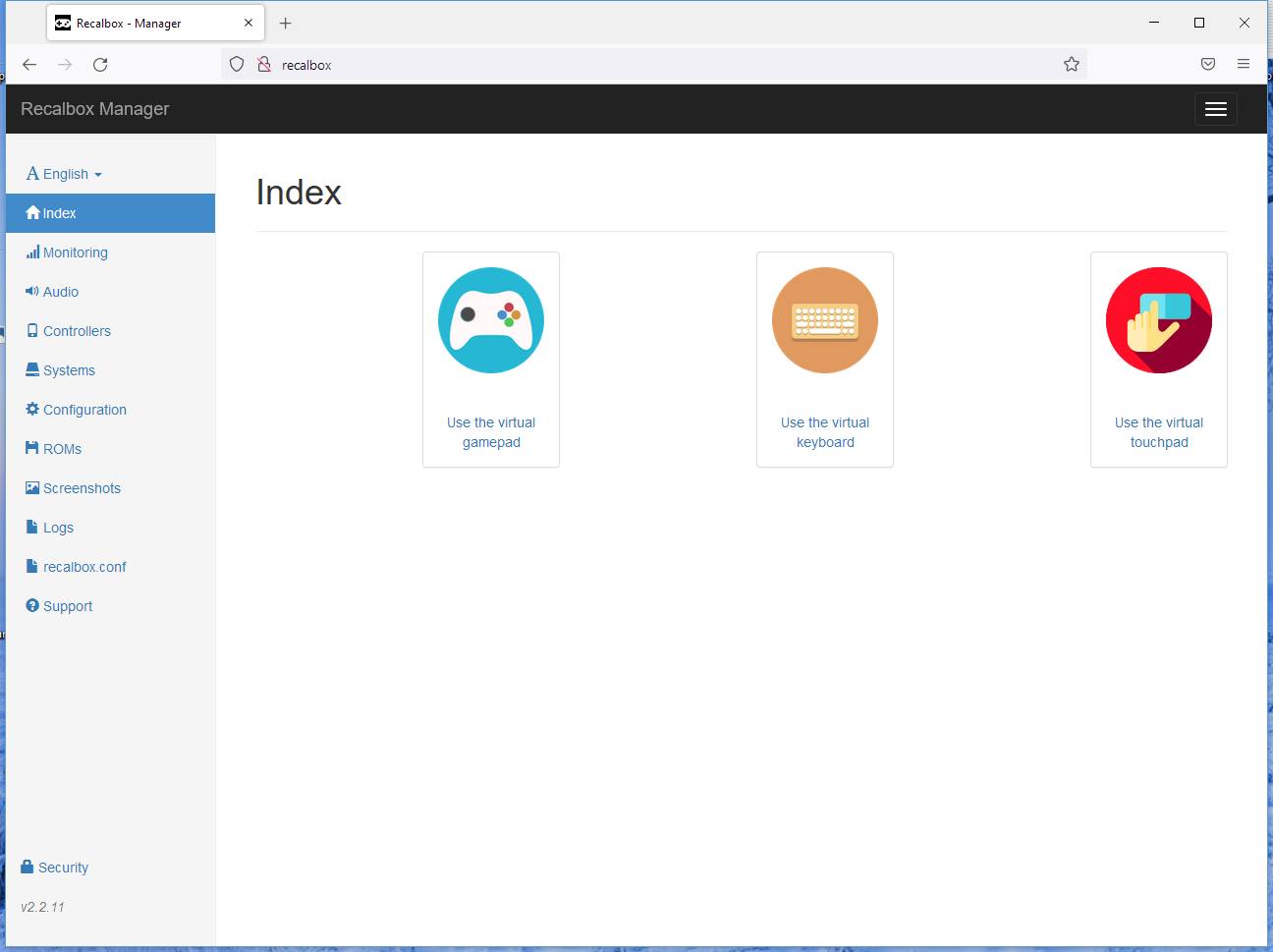Open a new browser tab
The width and height of the screenshot is (1273, 952).
click(285, 23)
